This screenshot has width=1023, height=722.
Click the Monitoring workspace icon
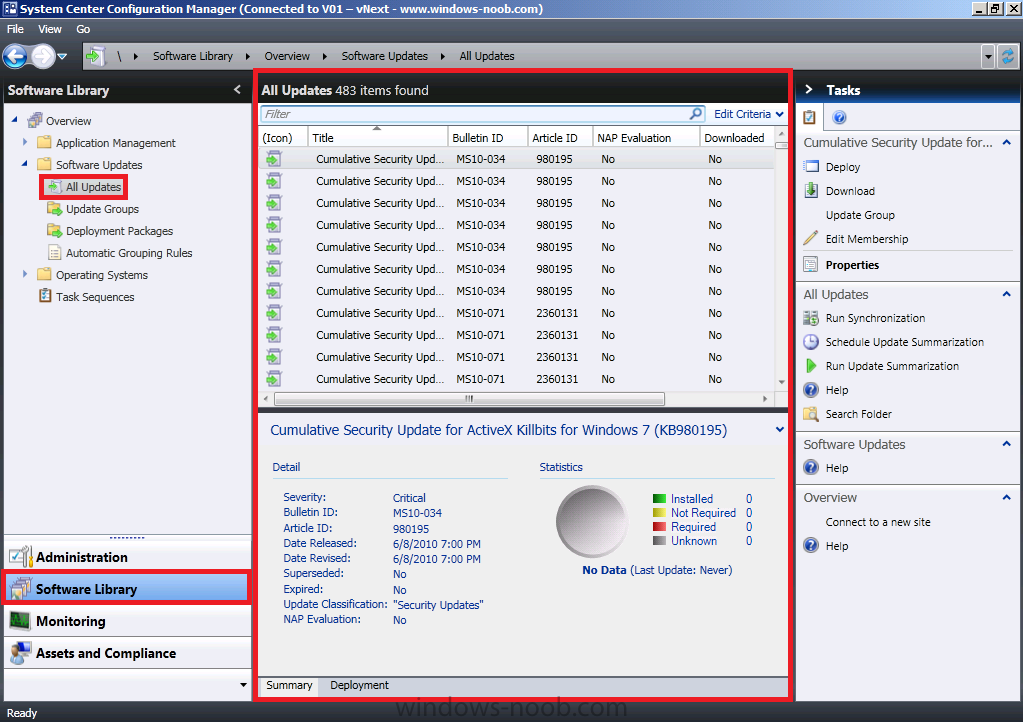click(x=20, y=621)
